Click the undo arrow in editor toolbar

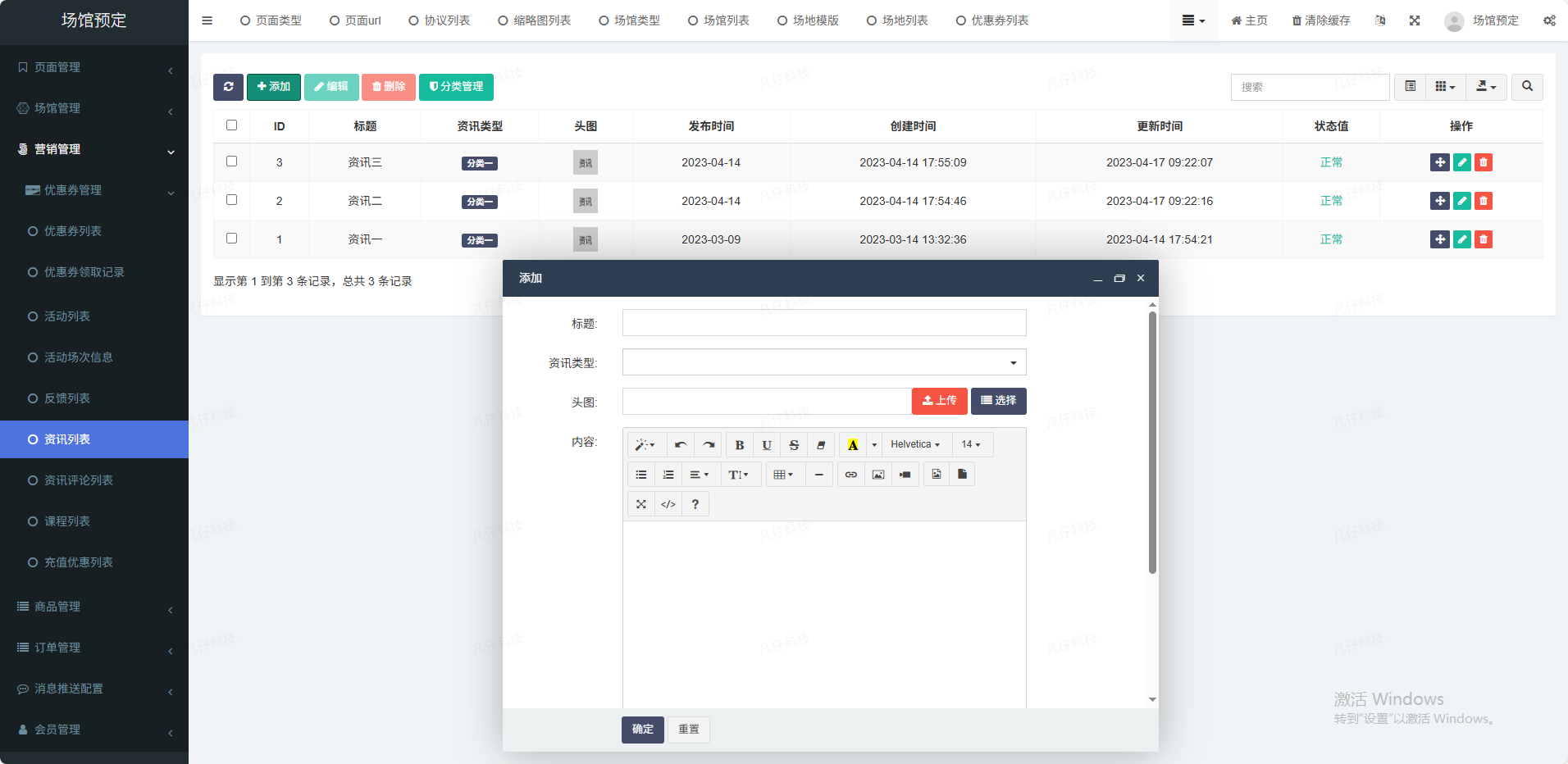click(x=681, y=445)
